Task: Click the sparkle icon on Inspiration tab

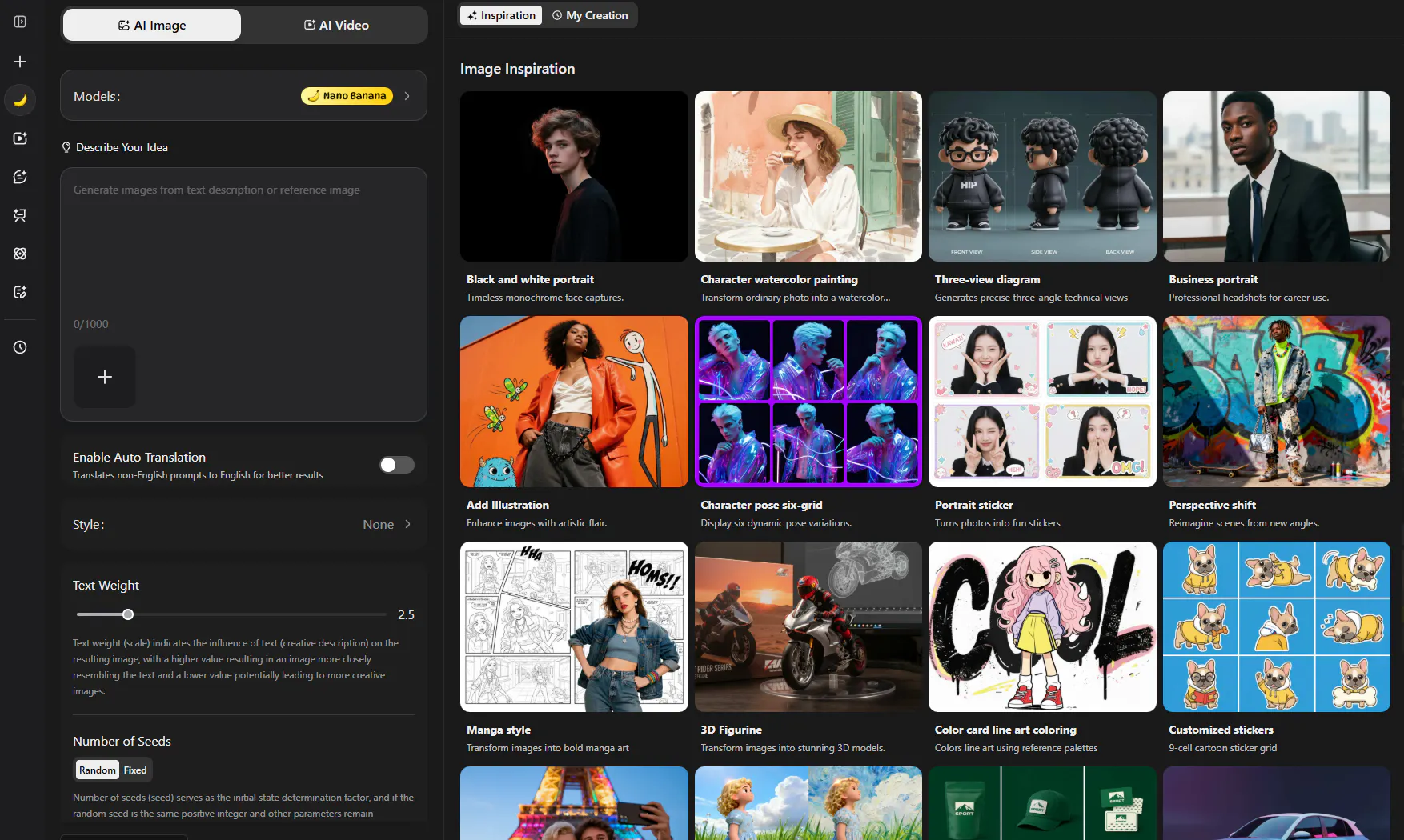Action: click(x=472, y=15)
